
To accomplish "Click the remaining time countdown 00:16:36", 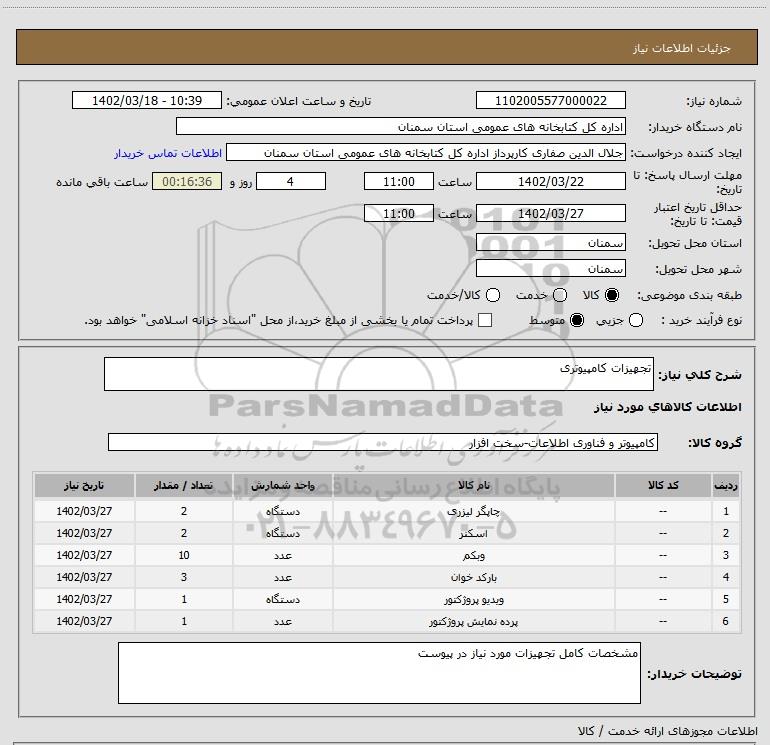I will 187,181.
